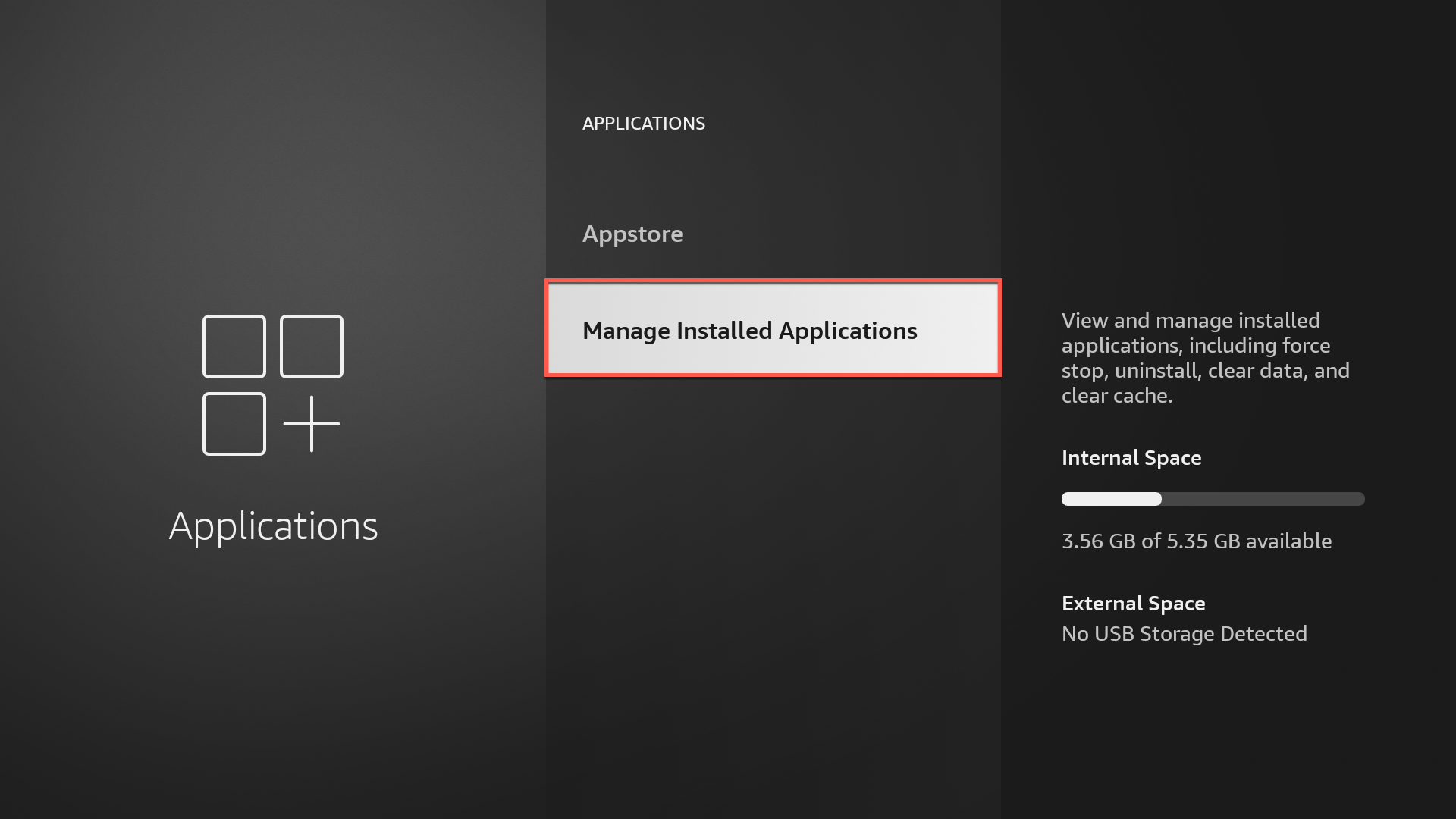Click the word 'Applications' in the highlighted row
This screenshot has height=819, width=1456.
847,331
